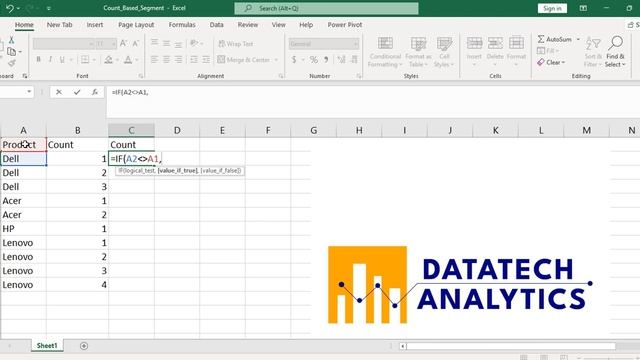Toggle Bold formatting
The width and height of the screenshot is (640, 360).
click(x=38, y=60)
